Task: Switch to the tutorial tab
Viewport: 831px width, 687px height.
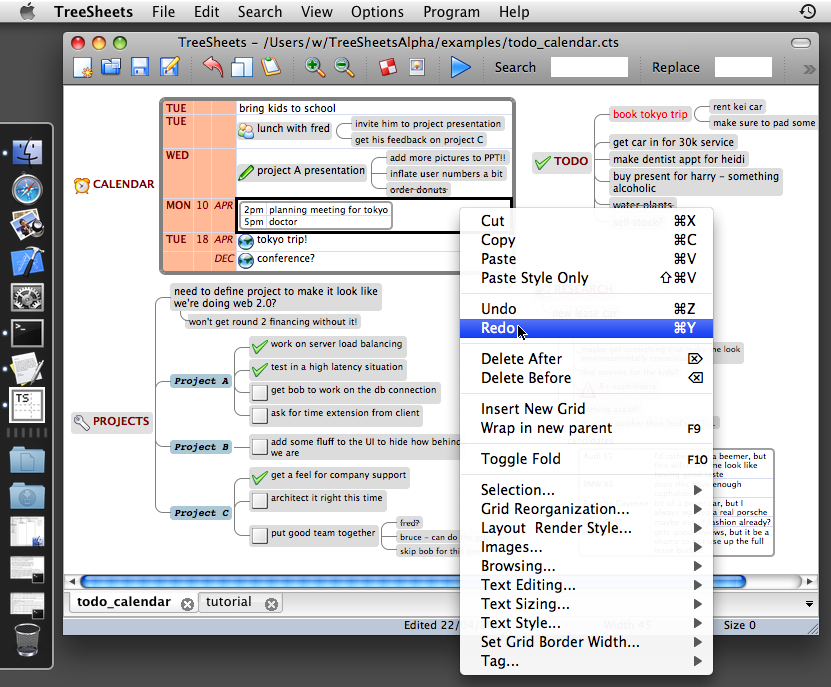Action: pos(229,602)
